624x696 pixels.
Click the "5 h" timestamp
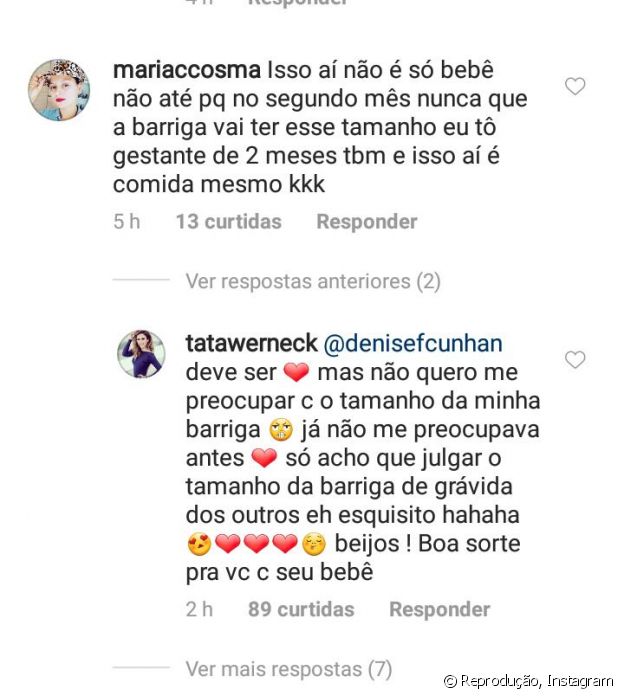point(125,222)
